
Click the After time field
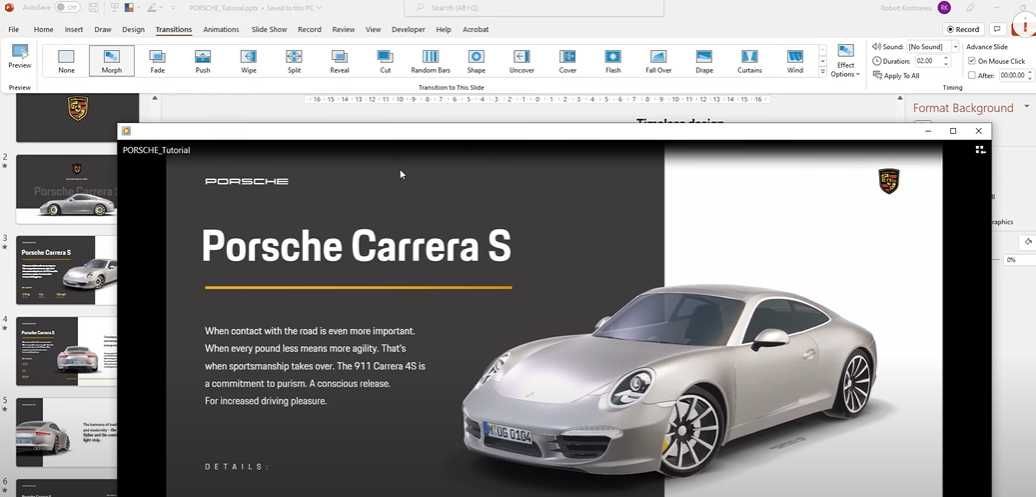1011,75
